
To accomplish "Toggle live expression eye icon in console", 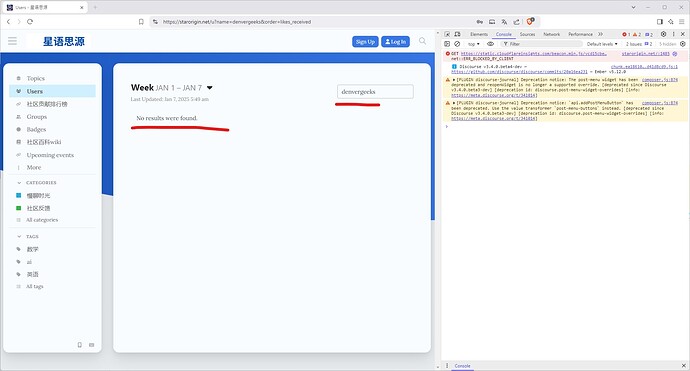I will pos(490,44).
